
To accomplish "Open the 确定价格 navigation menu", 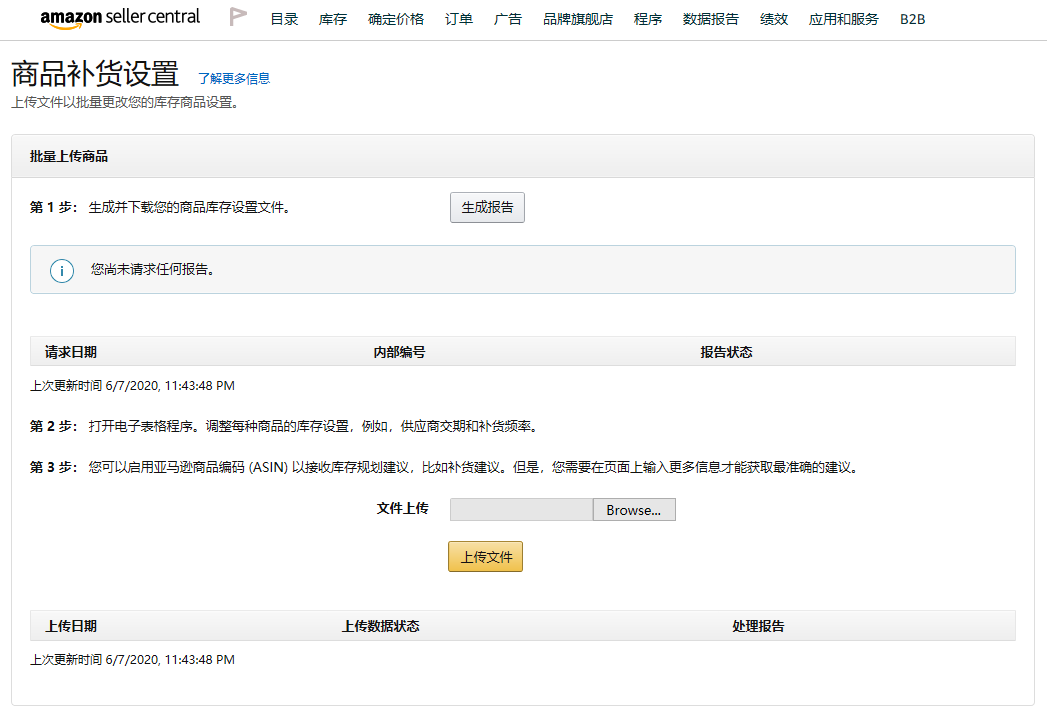I will [x=396, y=17].
